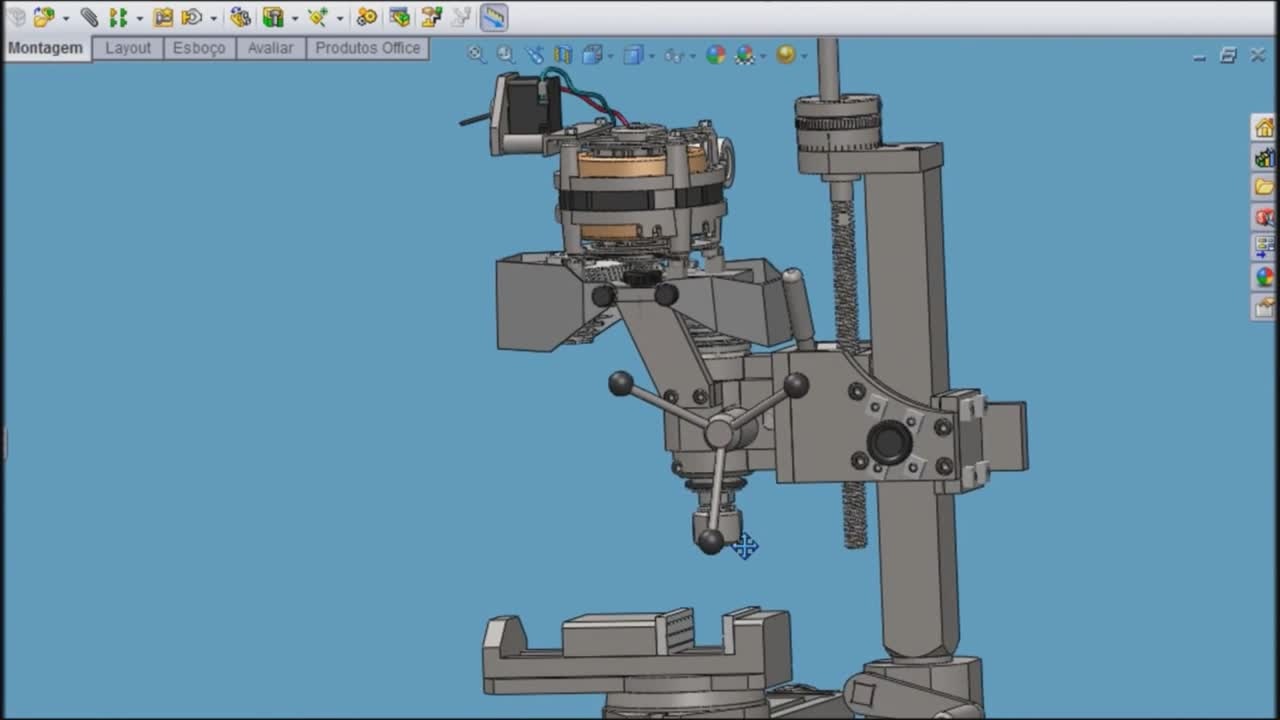Click the Move Component icon

pyautogui.click(x=192, y=17)
